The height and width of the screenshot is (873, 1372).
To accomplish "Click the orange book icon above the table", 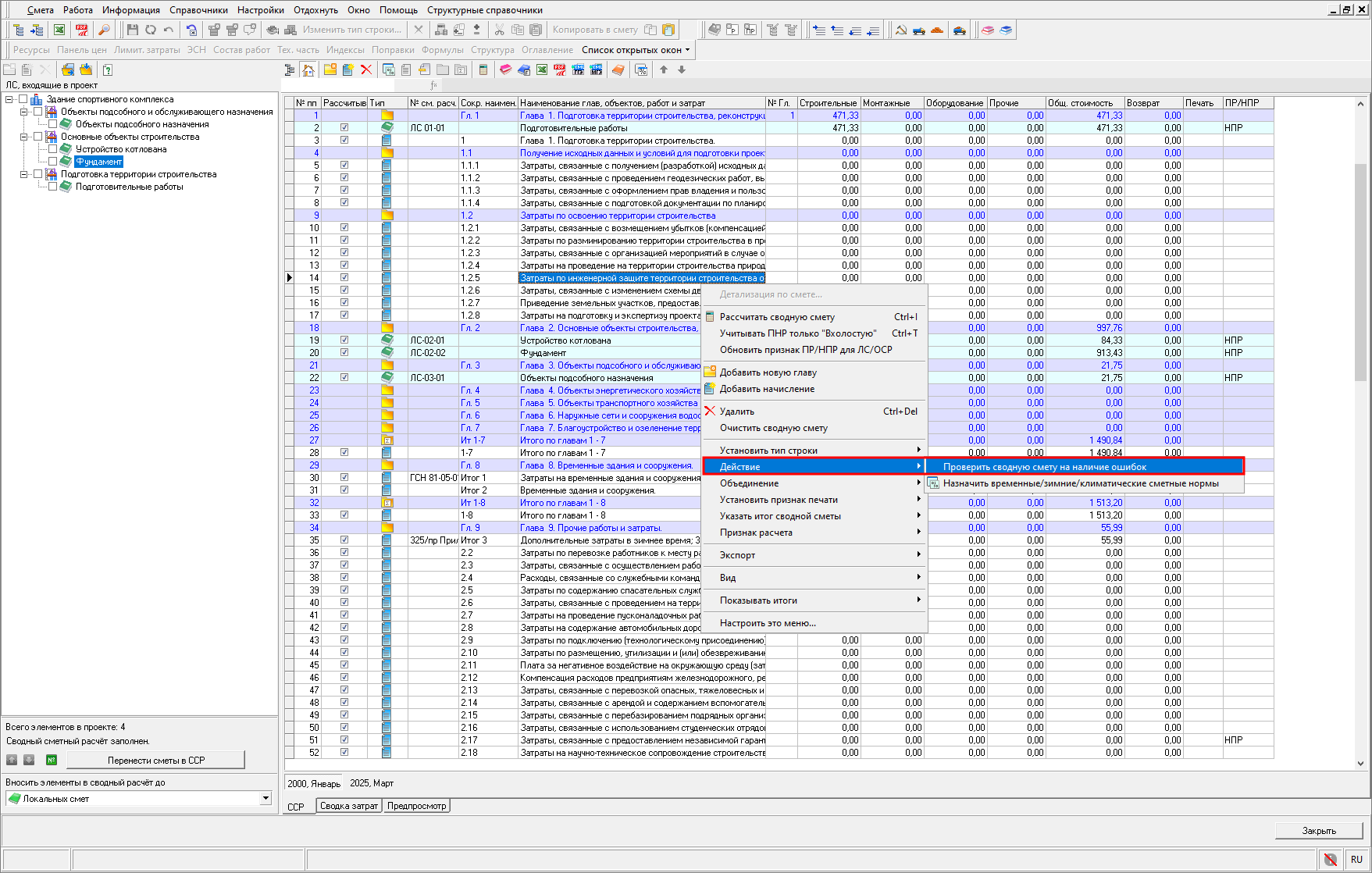I will pos(618,69).
